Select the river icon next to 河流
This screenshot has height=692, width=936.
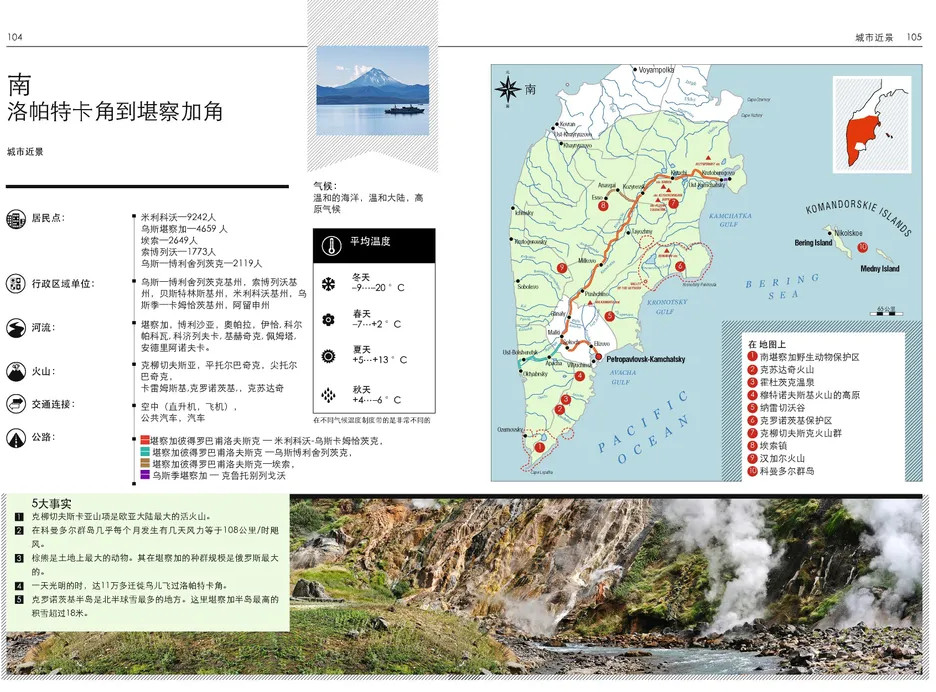point(16,328)
